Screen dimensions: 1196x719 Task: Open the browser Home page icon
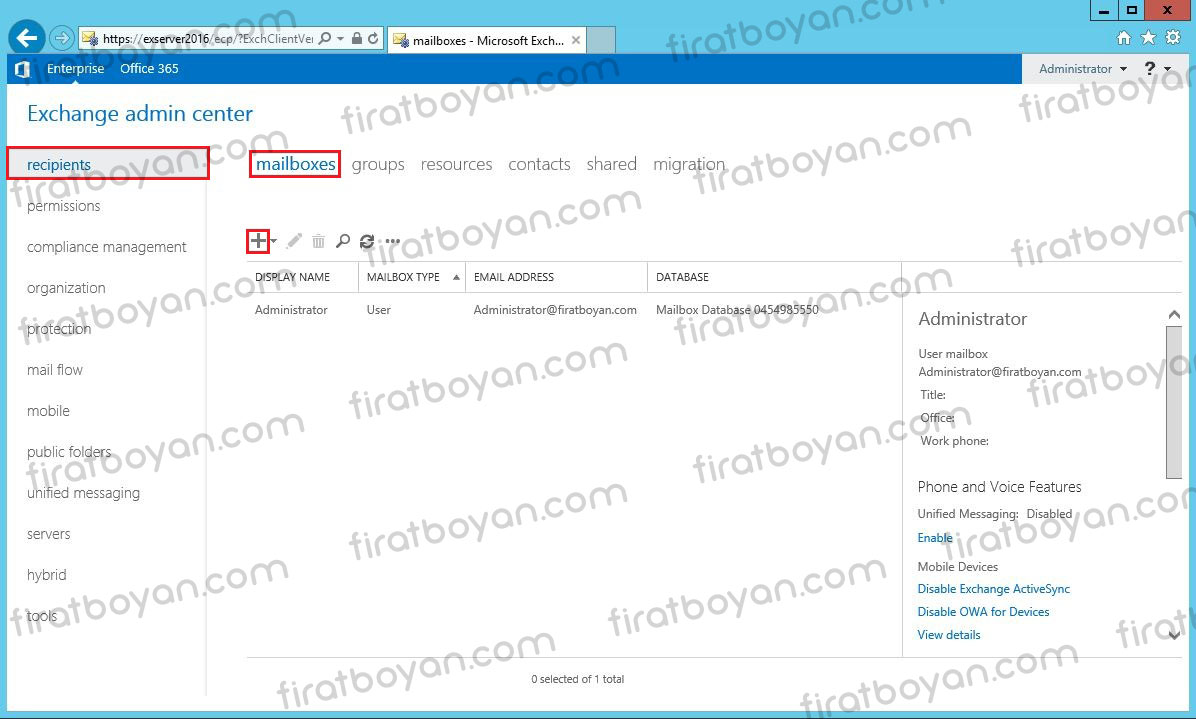(x=1124, y=37)
